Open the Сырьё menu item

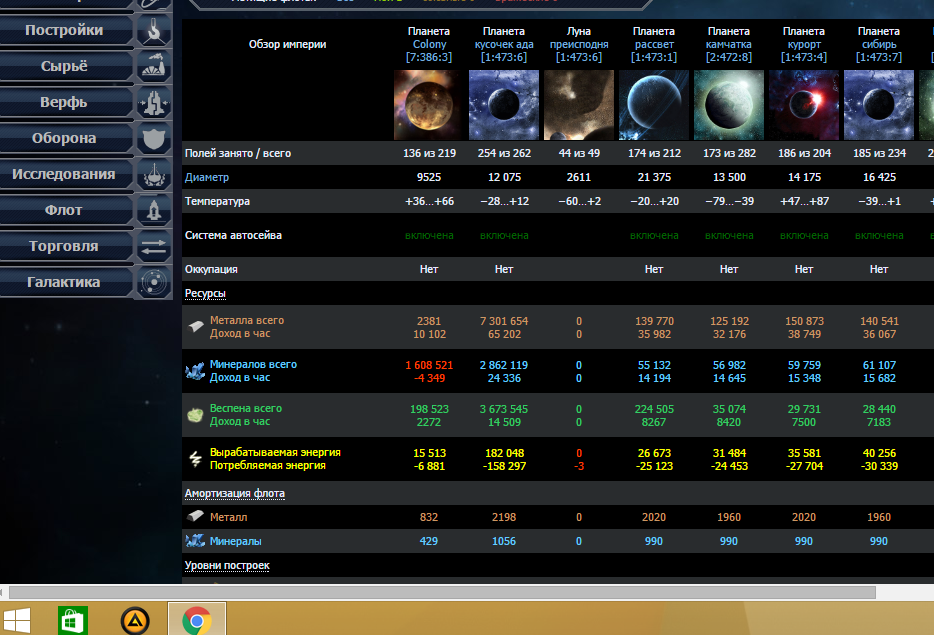point(64,66)
